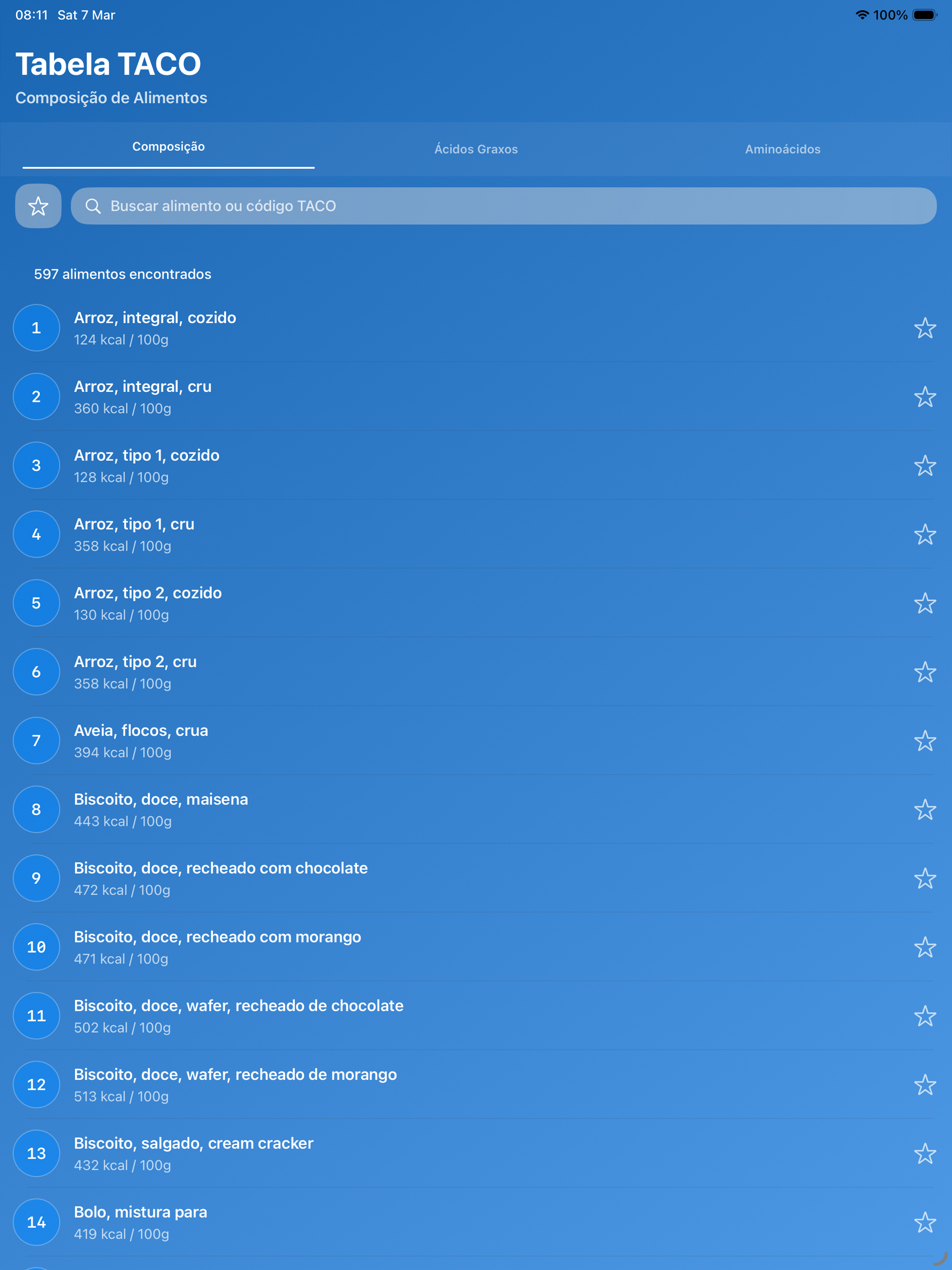Tap star for Arroz, tipo 1, cru
The width and height of the screenshot is (952, 1270).
(x=925, y=534)
